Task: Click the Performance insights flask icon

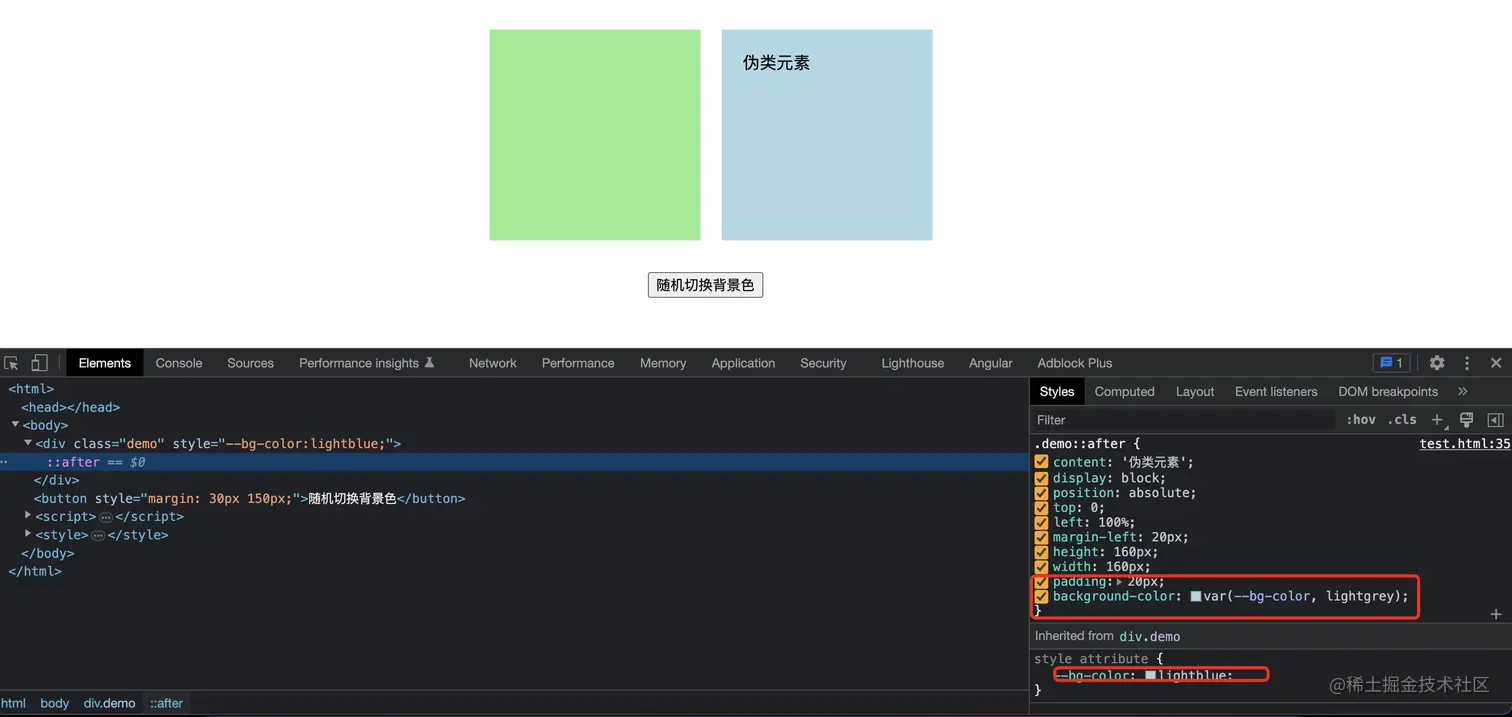Action: coord(429,363)
